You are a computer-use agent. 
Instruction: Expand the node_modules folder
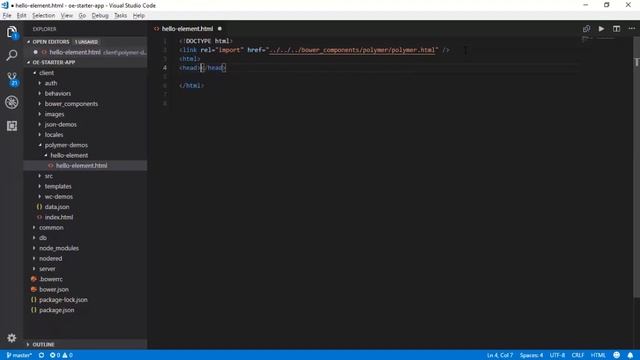[x=34, y=248]
